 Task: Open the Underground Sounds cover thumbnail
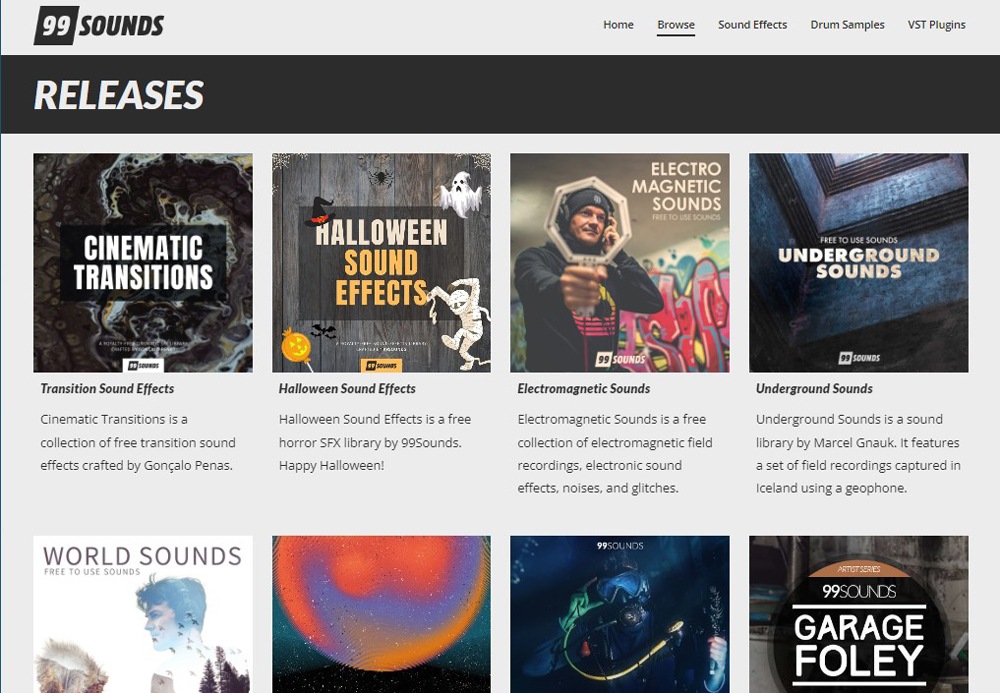click(858, 263)
